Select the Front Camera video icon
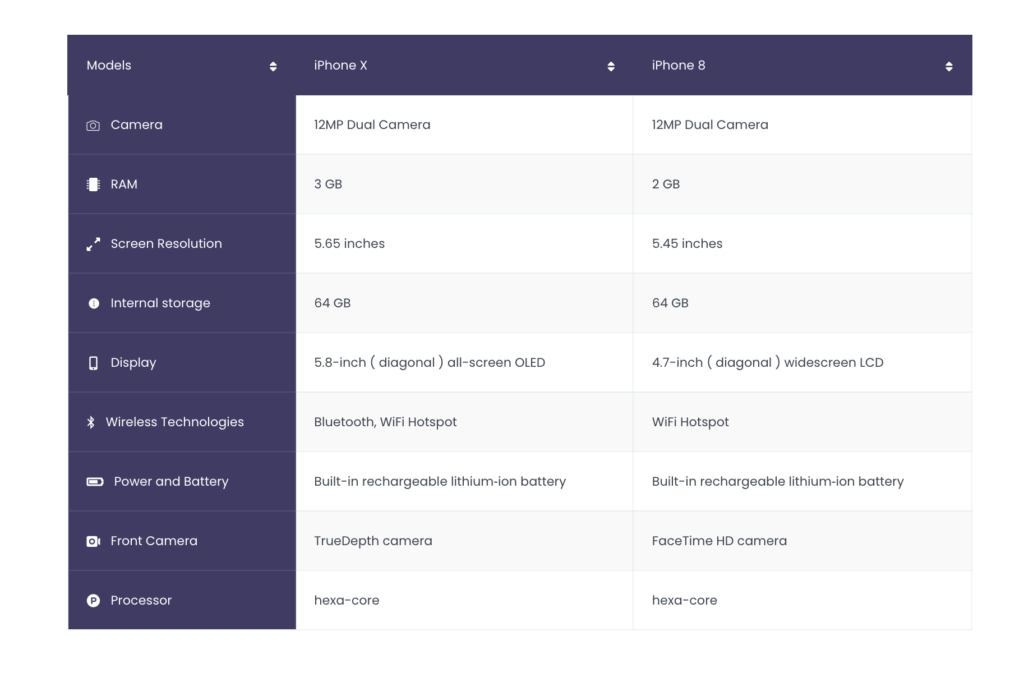 tap(93, 540)
